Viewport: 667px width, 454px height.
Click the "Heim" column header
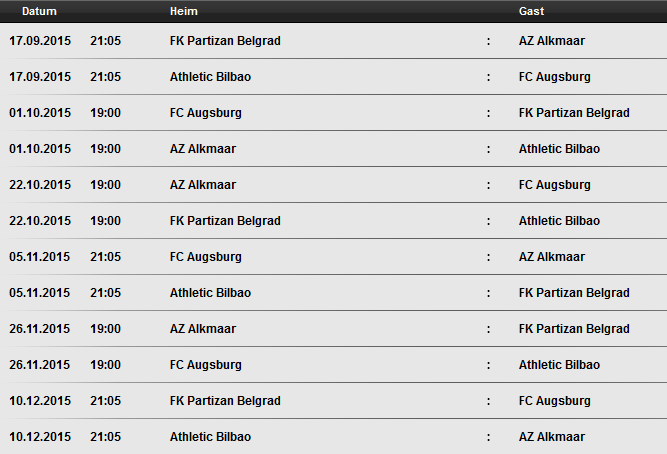[x=184, y=11]
